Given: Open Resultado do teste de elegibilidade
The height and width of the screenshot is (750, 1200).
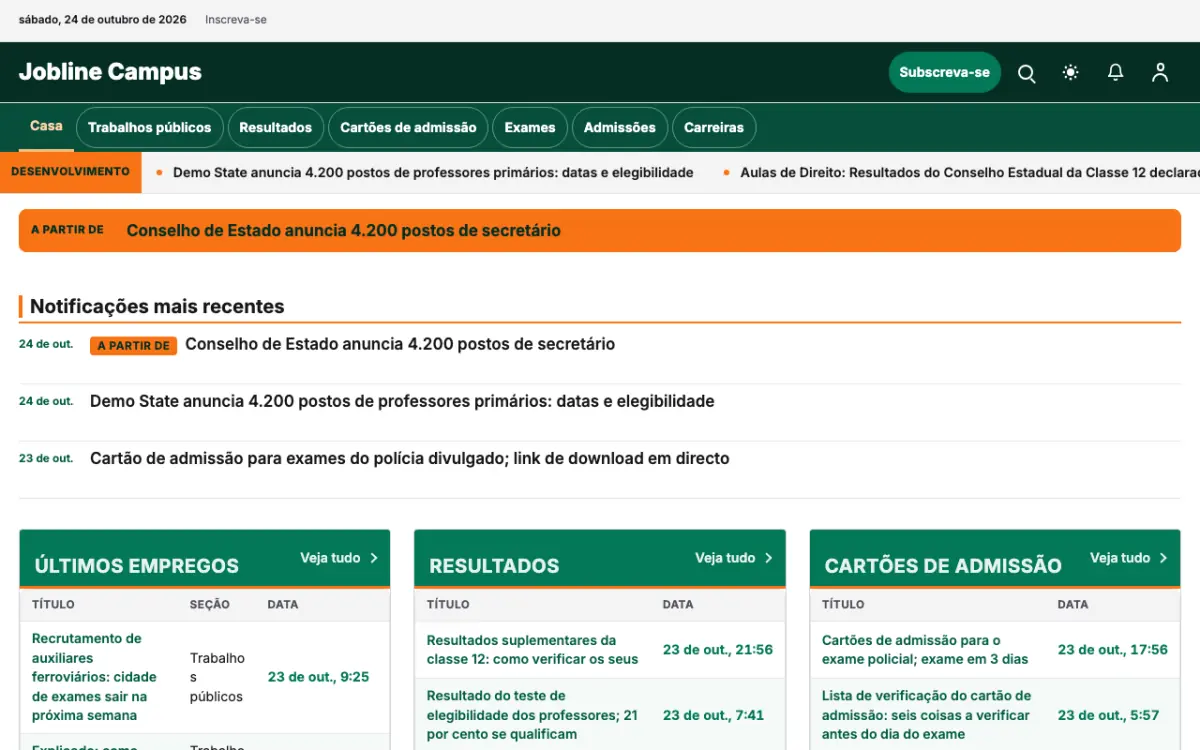Looking at the screenshot, I should click(532, 715).
